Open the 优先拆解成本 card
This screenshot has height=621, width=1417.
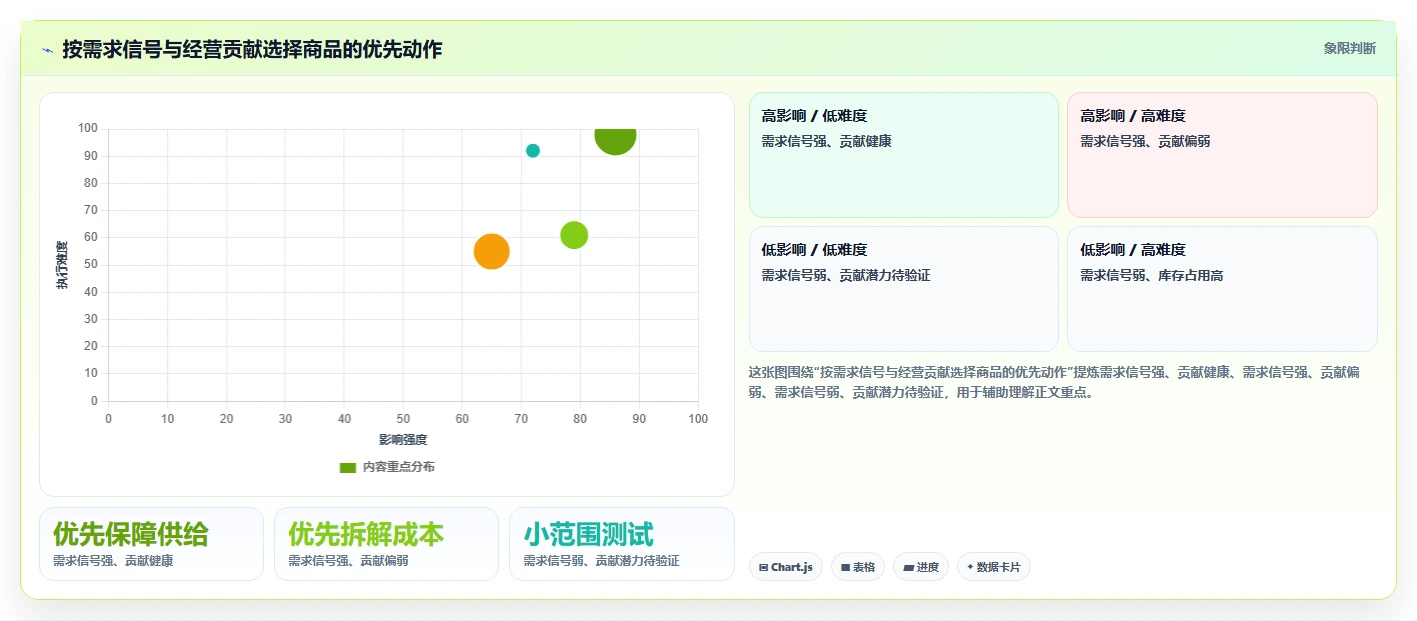pos(386,544)
